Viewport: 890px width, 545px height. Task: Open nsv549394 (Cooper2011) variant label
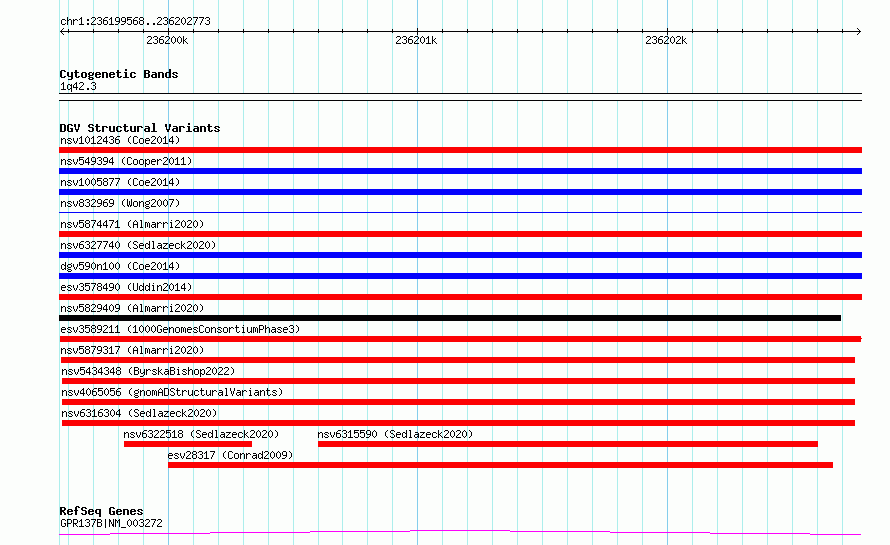[126, 161]
